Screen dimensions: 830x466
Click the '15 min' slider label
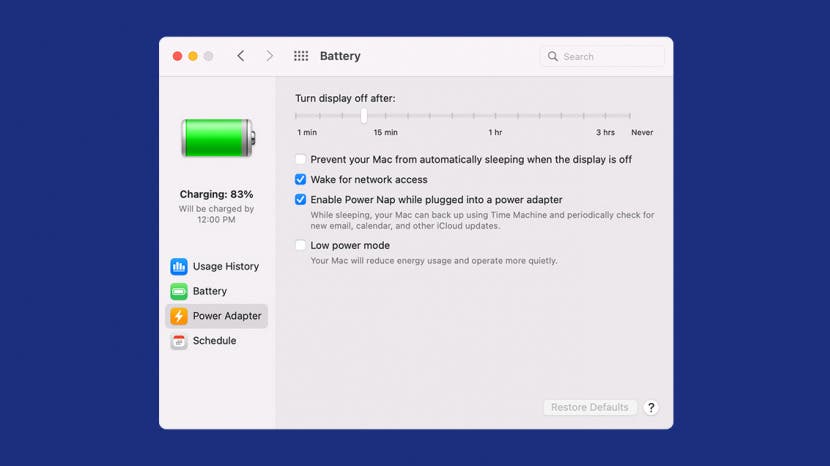tap(385, 132)
